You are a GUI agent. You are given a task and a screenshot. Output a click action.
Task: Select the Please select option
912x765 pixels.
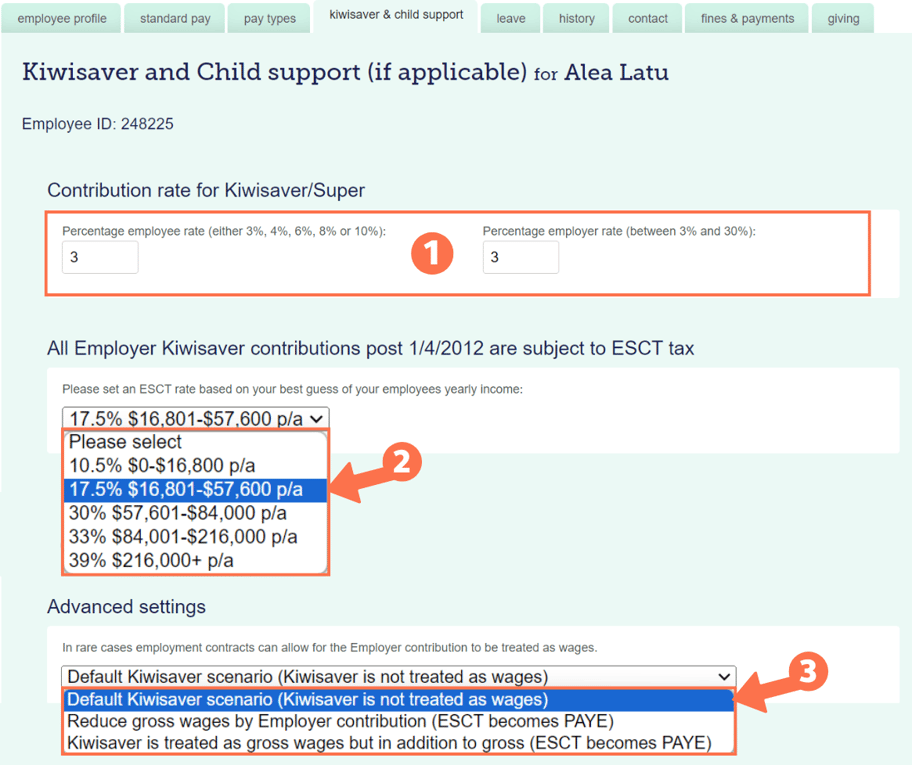tap(125, 442)
